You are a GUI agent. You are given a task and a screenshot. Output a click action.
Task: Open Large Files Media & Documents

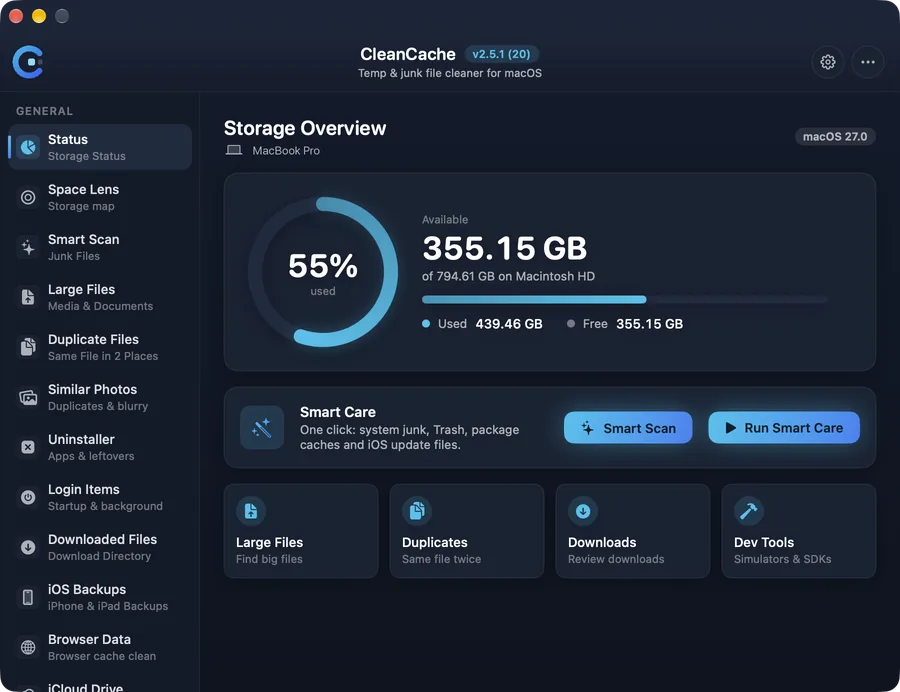[100, 297]
